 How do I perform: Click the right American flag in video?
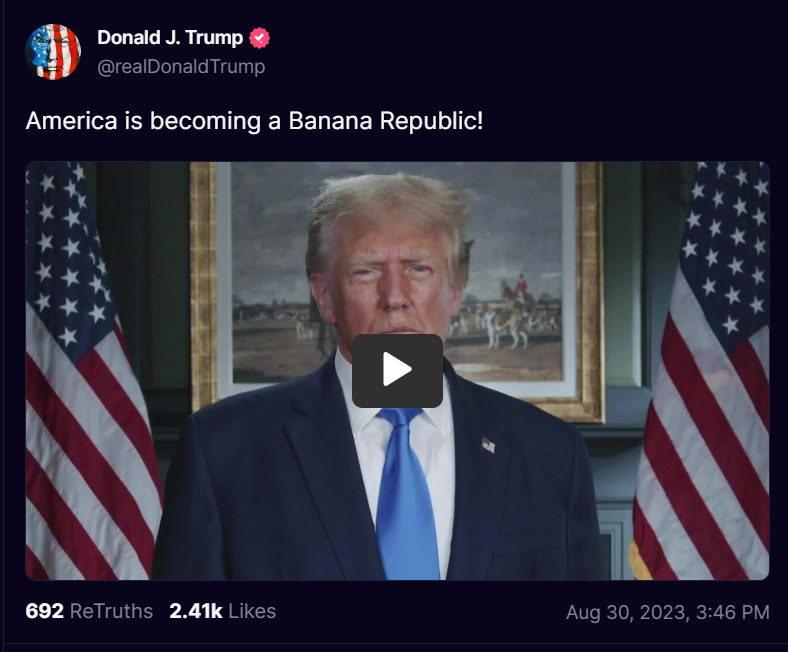pyautogui.click(x=704, y=372)
